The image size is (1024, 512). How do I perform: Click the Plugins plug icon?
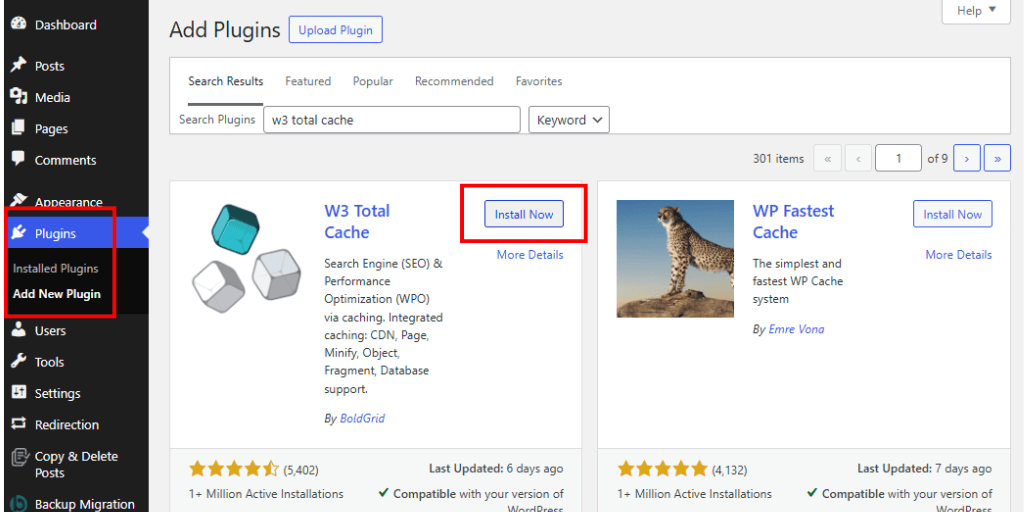tap(19, 232)
